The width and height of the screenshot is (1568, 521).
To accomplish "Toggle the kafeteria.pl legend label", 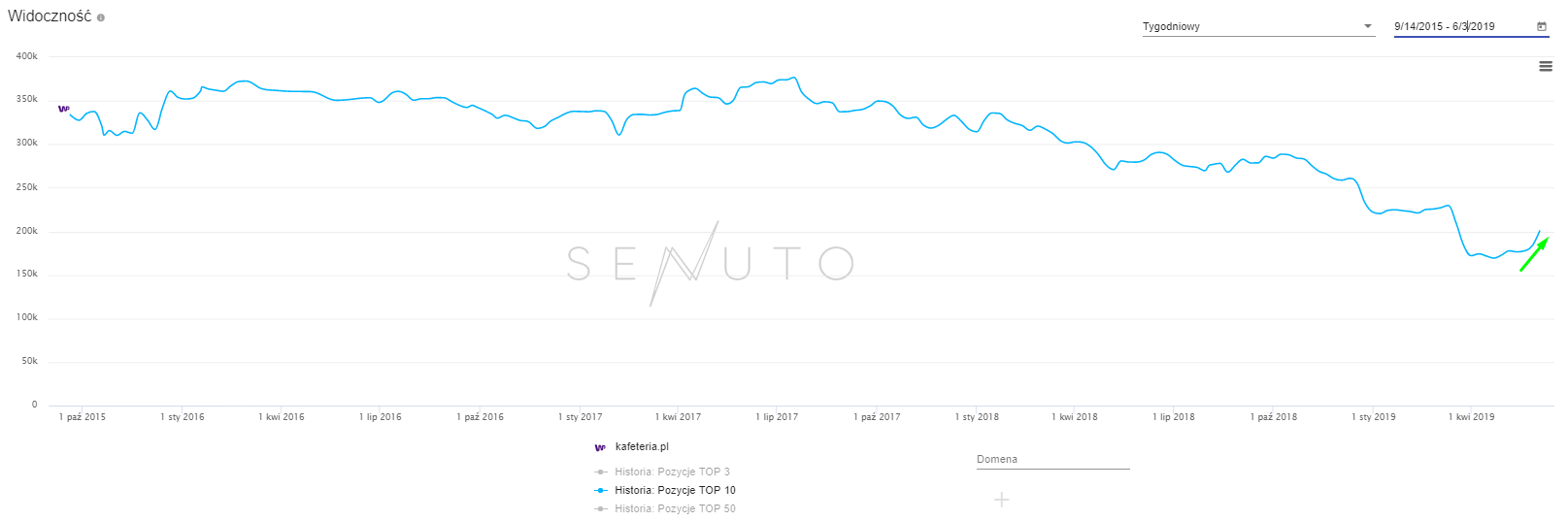I will [x=642, y=447].
